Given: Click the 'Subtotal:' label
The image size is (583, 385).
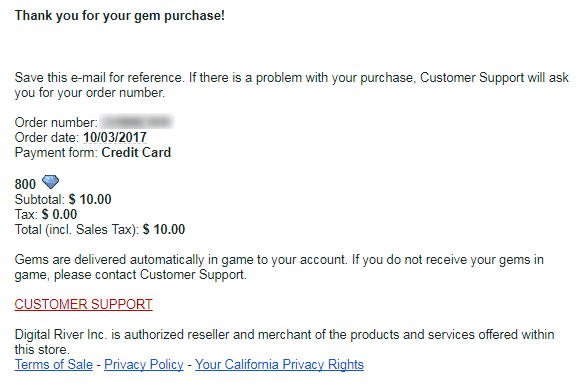Looking at the screenshot, I should [40, 199].
